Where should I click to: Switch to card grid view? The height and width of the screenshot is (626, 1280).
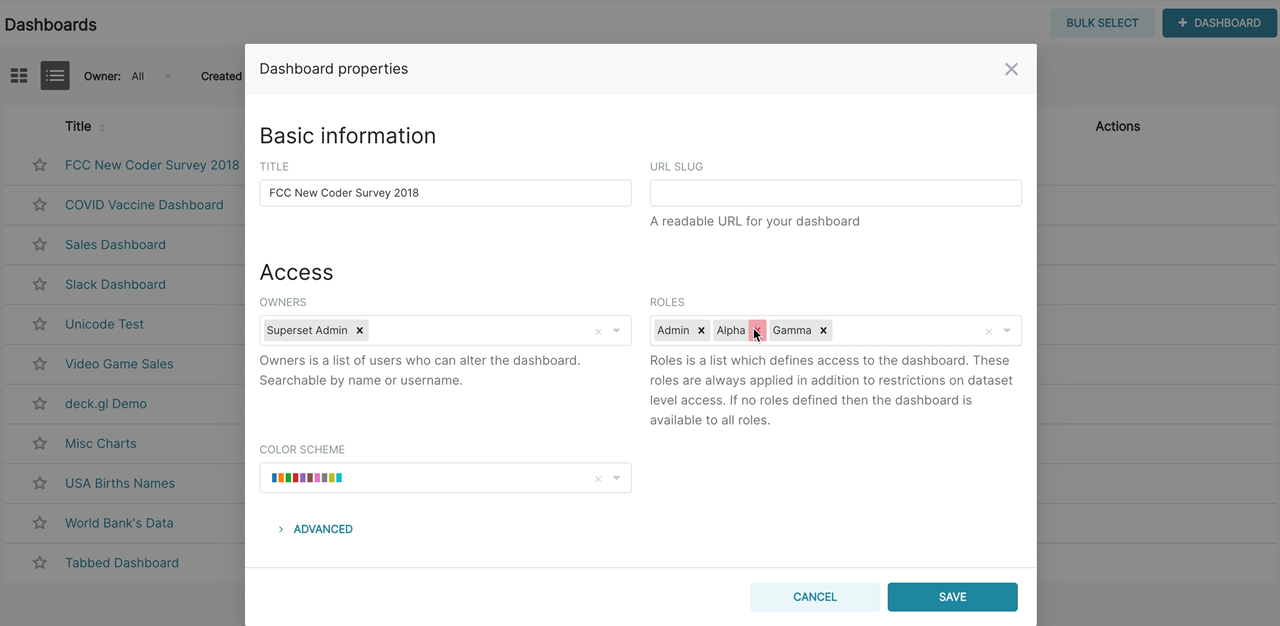tap(19, 76)
